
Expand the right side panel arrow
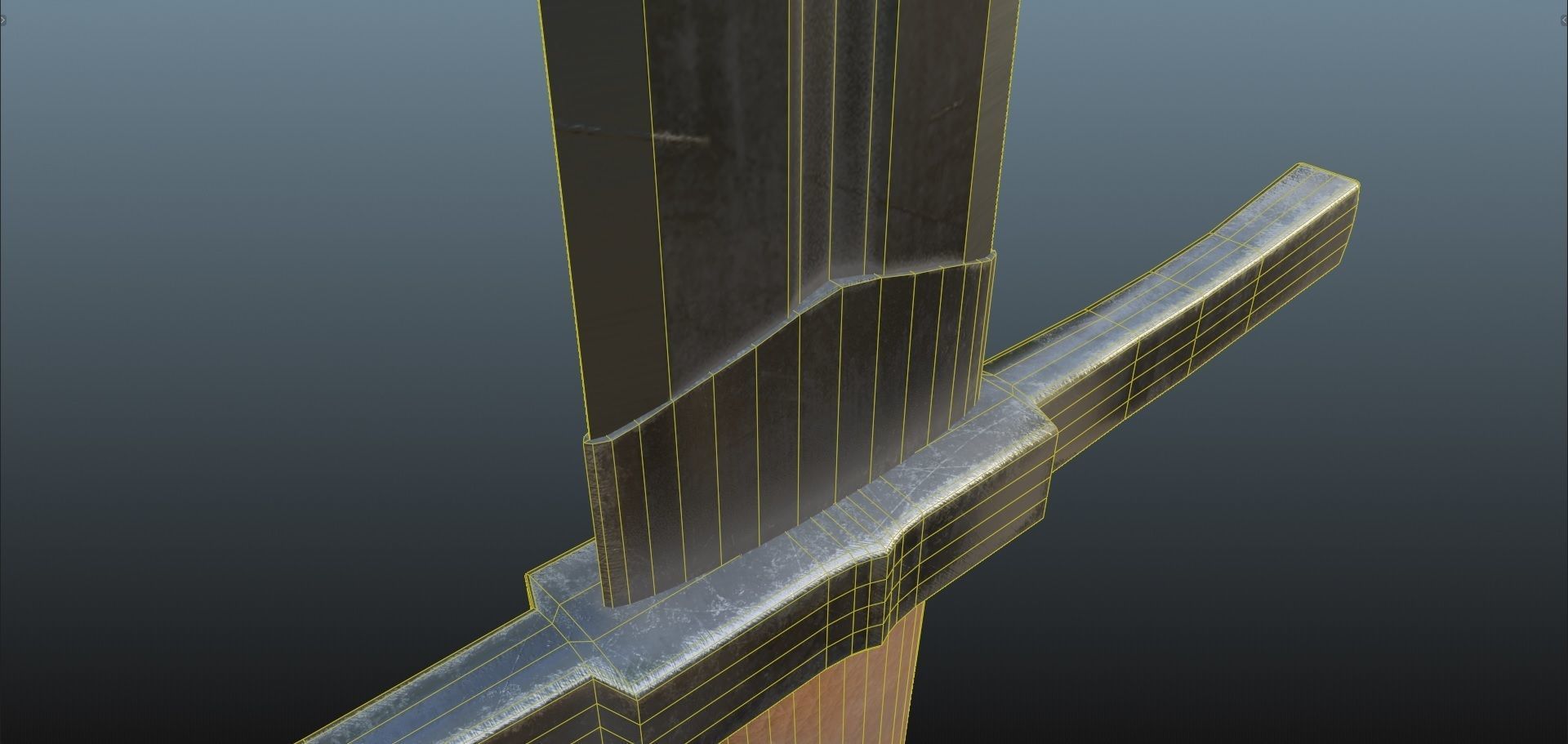click(x=1564, y=20)
